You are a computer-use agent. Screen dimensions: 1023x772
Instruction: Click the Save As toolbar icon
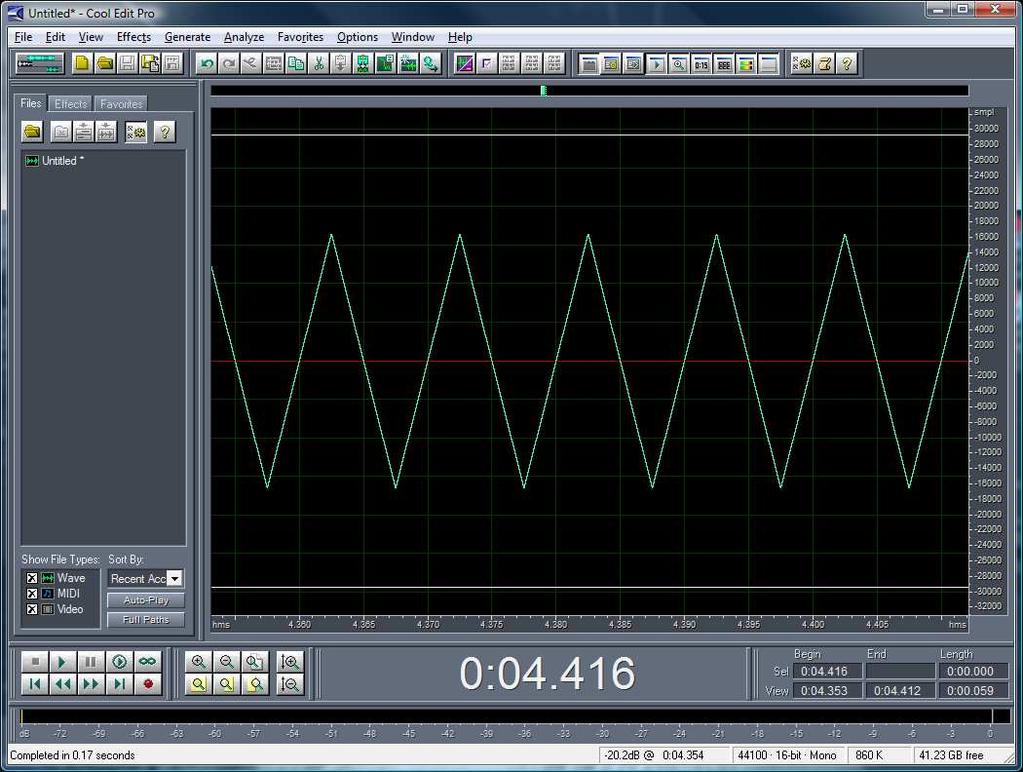click(150, 64)
